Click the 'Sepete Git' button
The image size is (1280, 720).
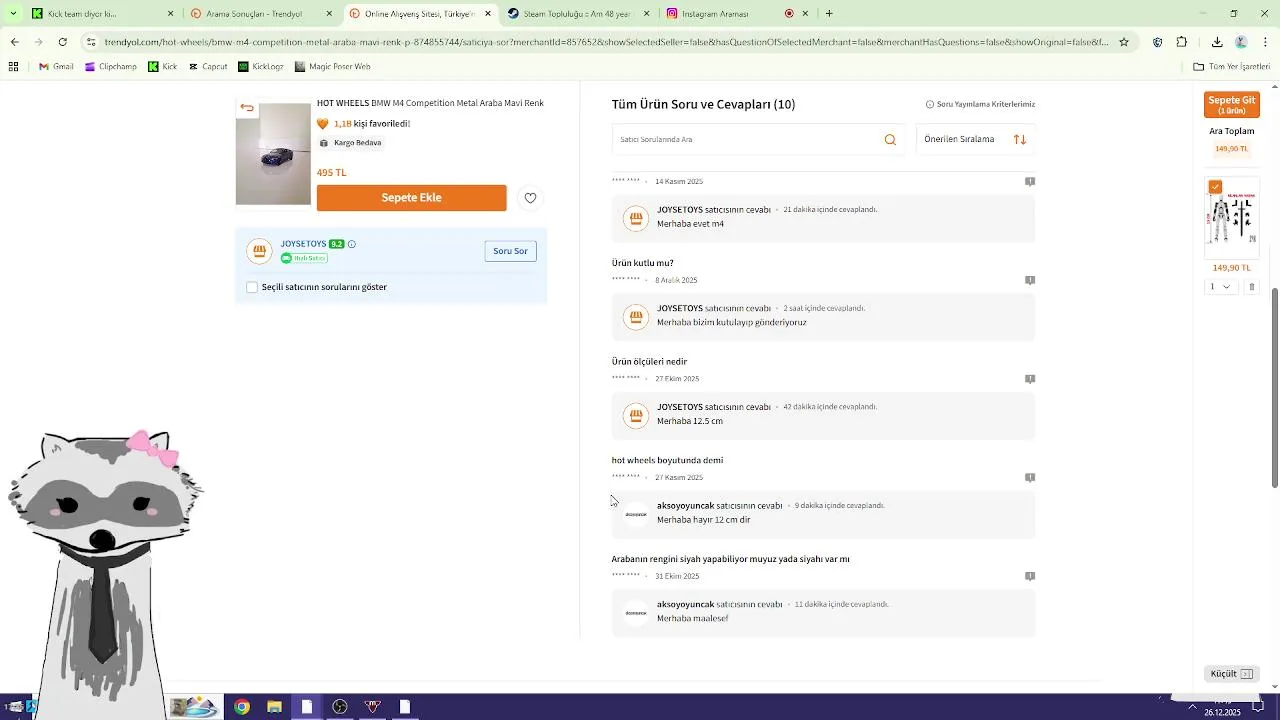pos(1232,105)
